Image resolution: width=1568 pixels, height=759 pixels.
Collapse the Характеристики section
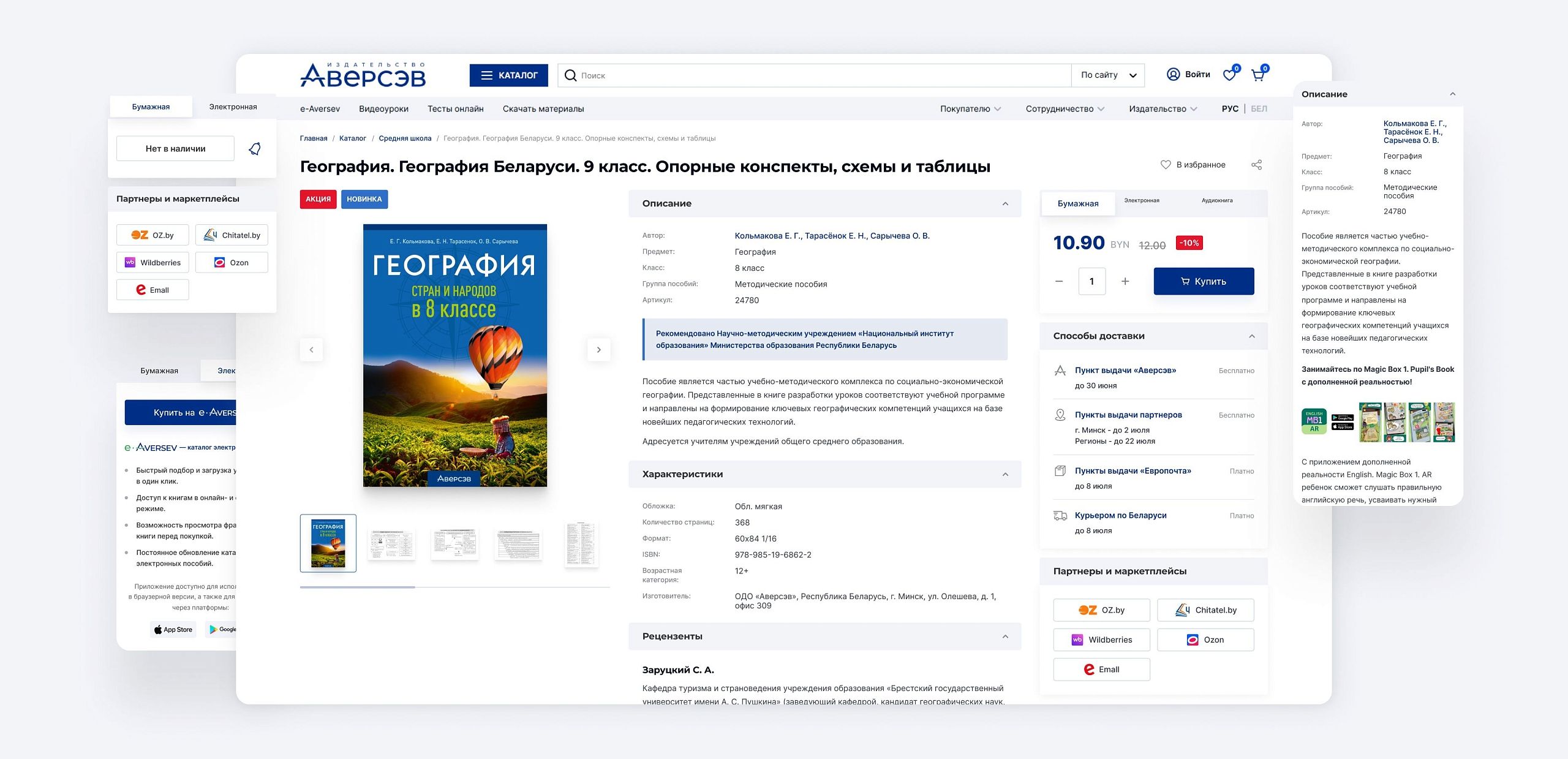tap(1005, 474)
